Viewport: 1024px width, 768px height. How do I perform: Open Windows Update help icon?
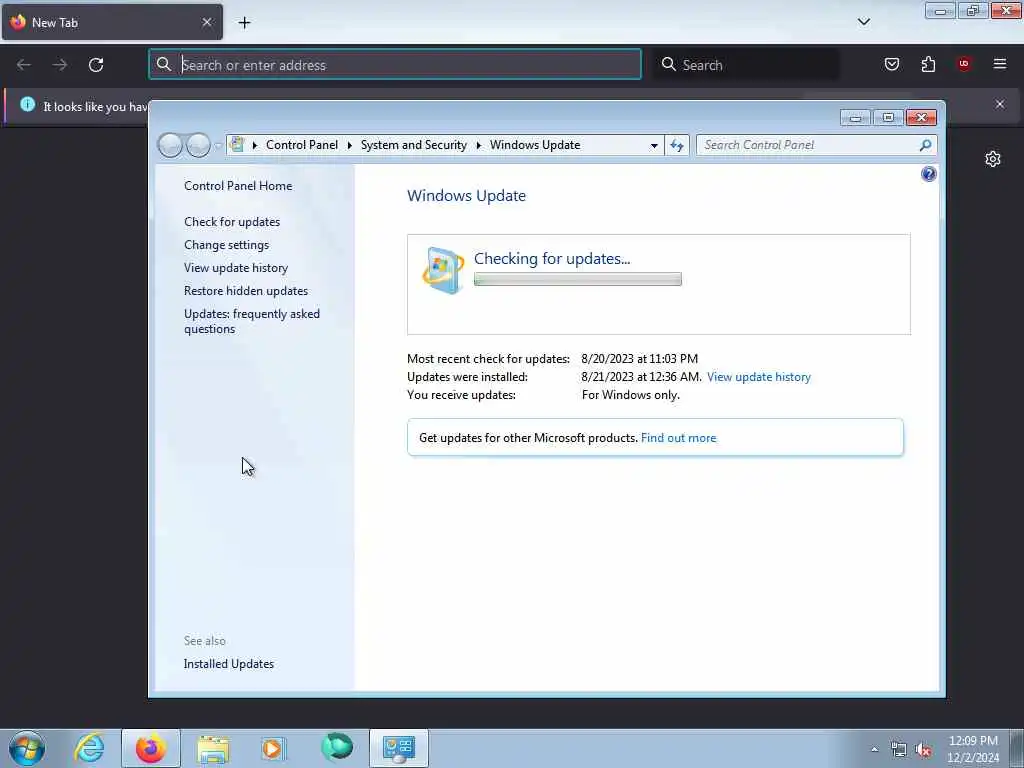pyautogui.click(x=928, y=174)
